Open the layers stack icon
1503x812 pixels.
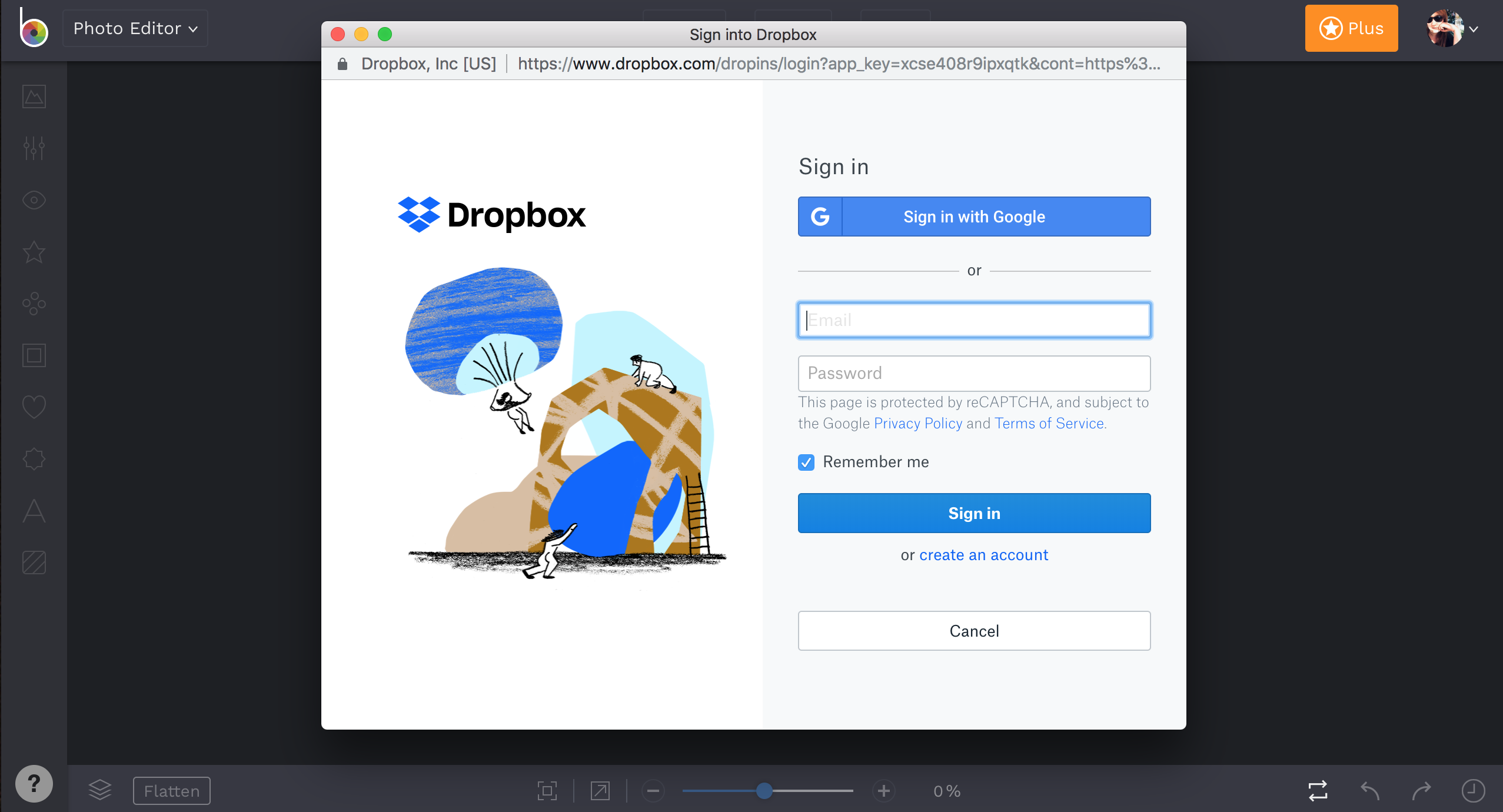(x=100, y=790)
